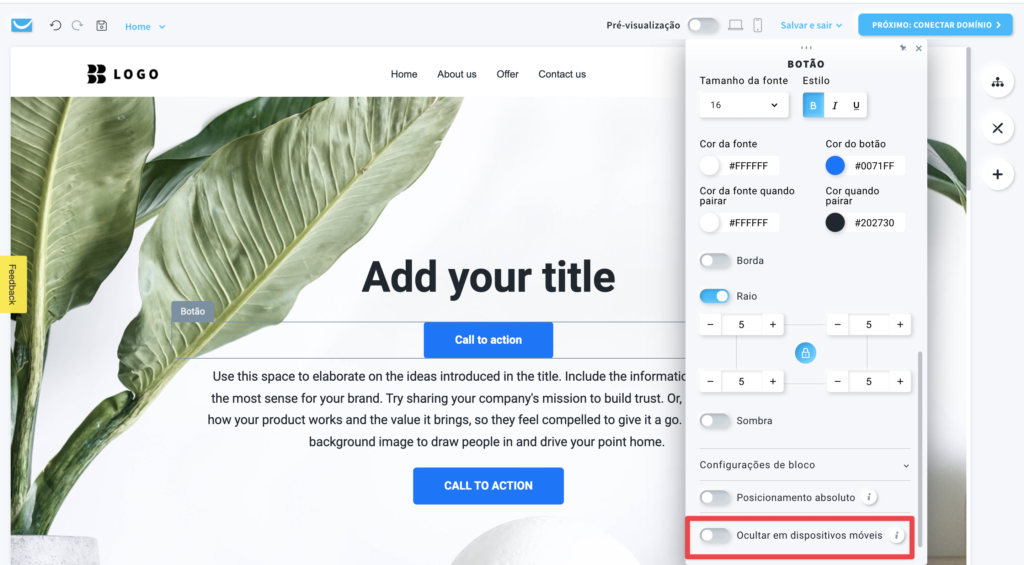Toggle italic style button

[x=835, y=105]
